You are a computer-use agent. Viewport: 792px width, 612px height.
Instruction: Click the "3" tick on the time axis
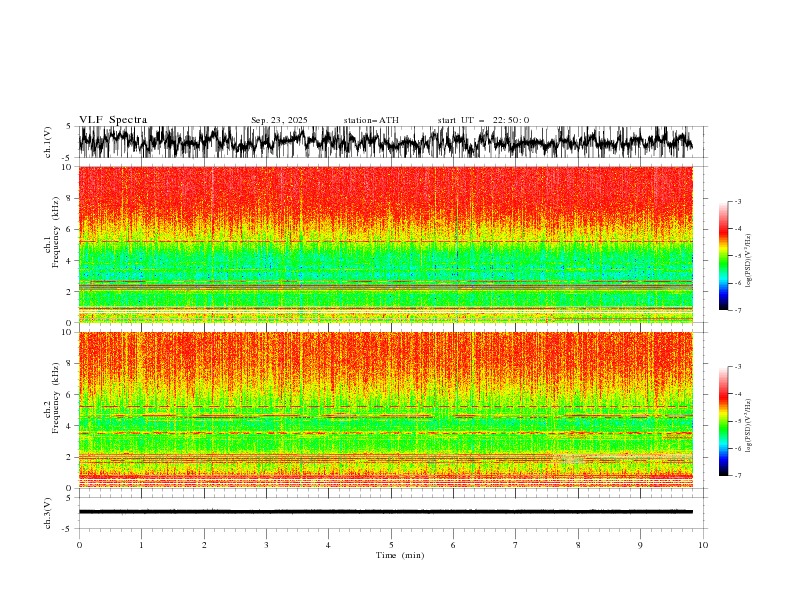coord(266,545)
